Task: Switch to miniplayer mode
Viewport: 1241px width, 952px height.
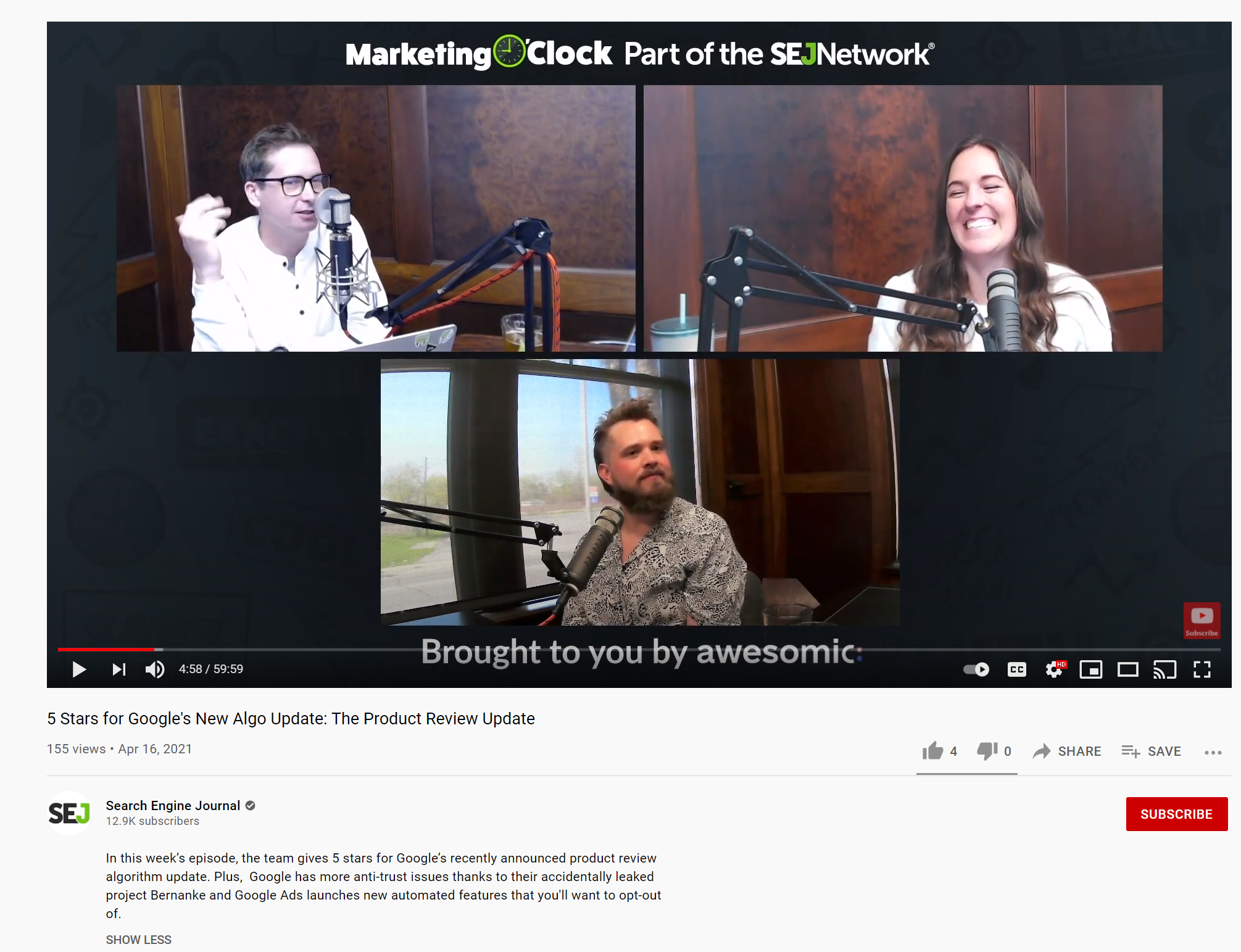Action: pyautogui.click(x=1090, y=669)
